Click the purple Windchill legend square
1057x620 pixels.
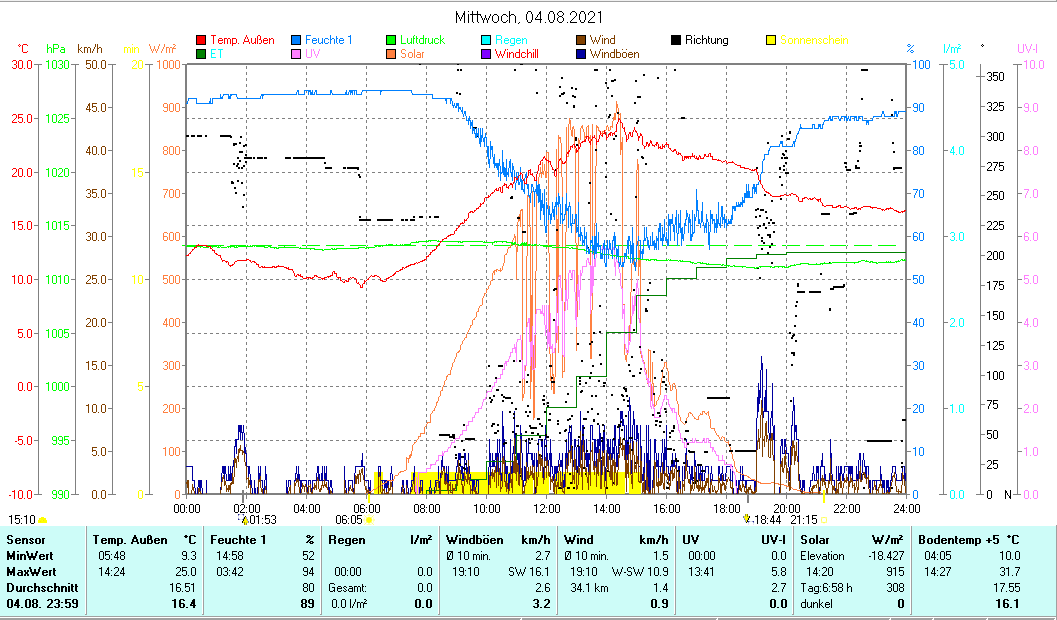point(486,54)
